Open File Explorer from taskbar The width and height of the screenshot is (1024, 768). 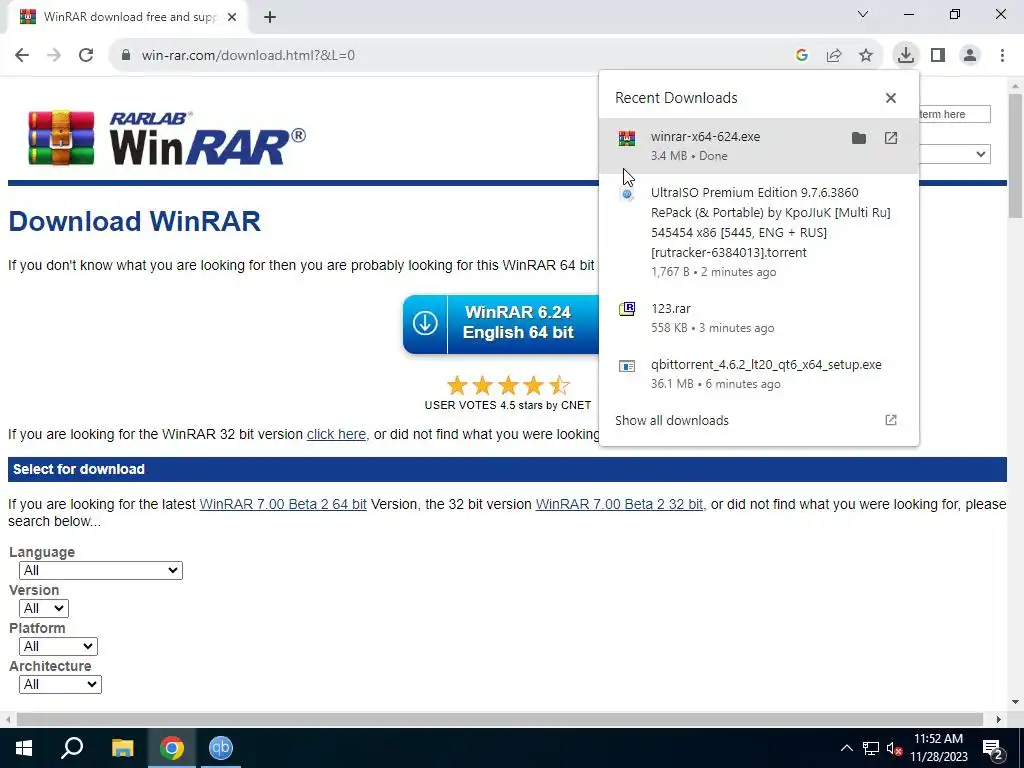122,748
